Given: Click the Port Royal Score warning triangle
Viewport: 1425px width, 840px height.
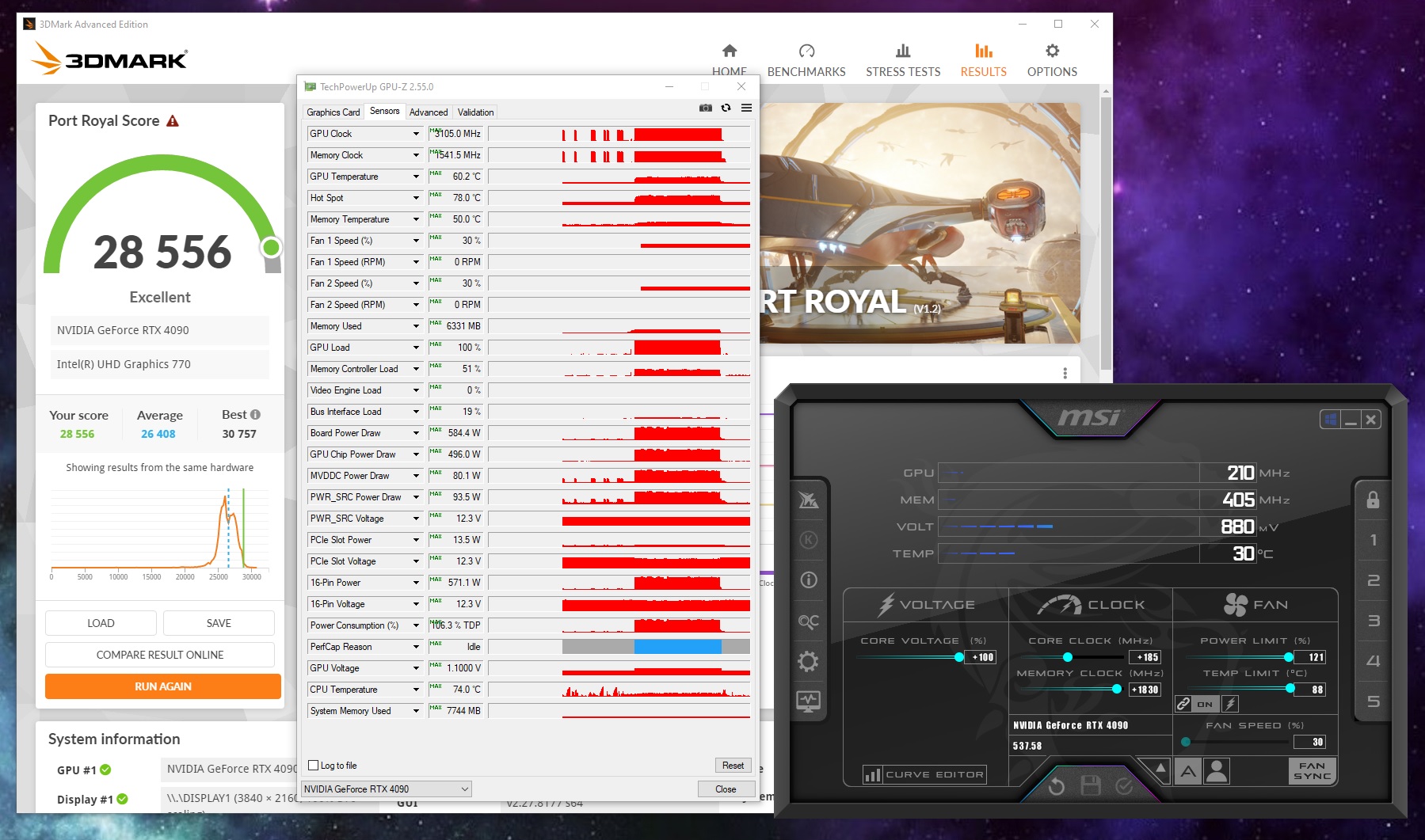Looking at the screenshot, I should (173, 121).
